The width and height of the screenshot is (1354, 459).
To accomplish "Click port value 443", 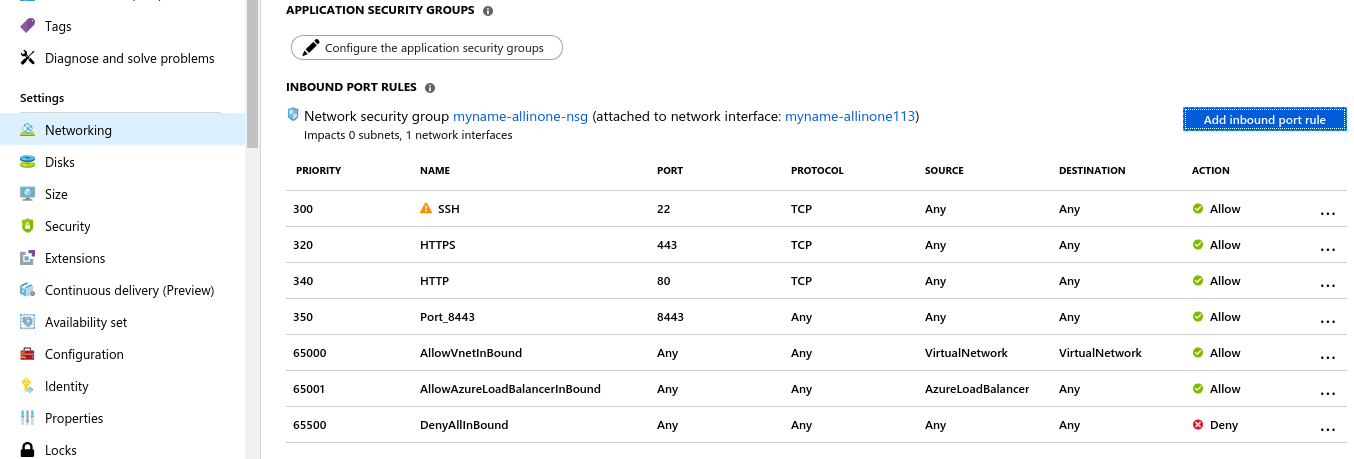I will pyautogui.click(x=666, y=245).
